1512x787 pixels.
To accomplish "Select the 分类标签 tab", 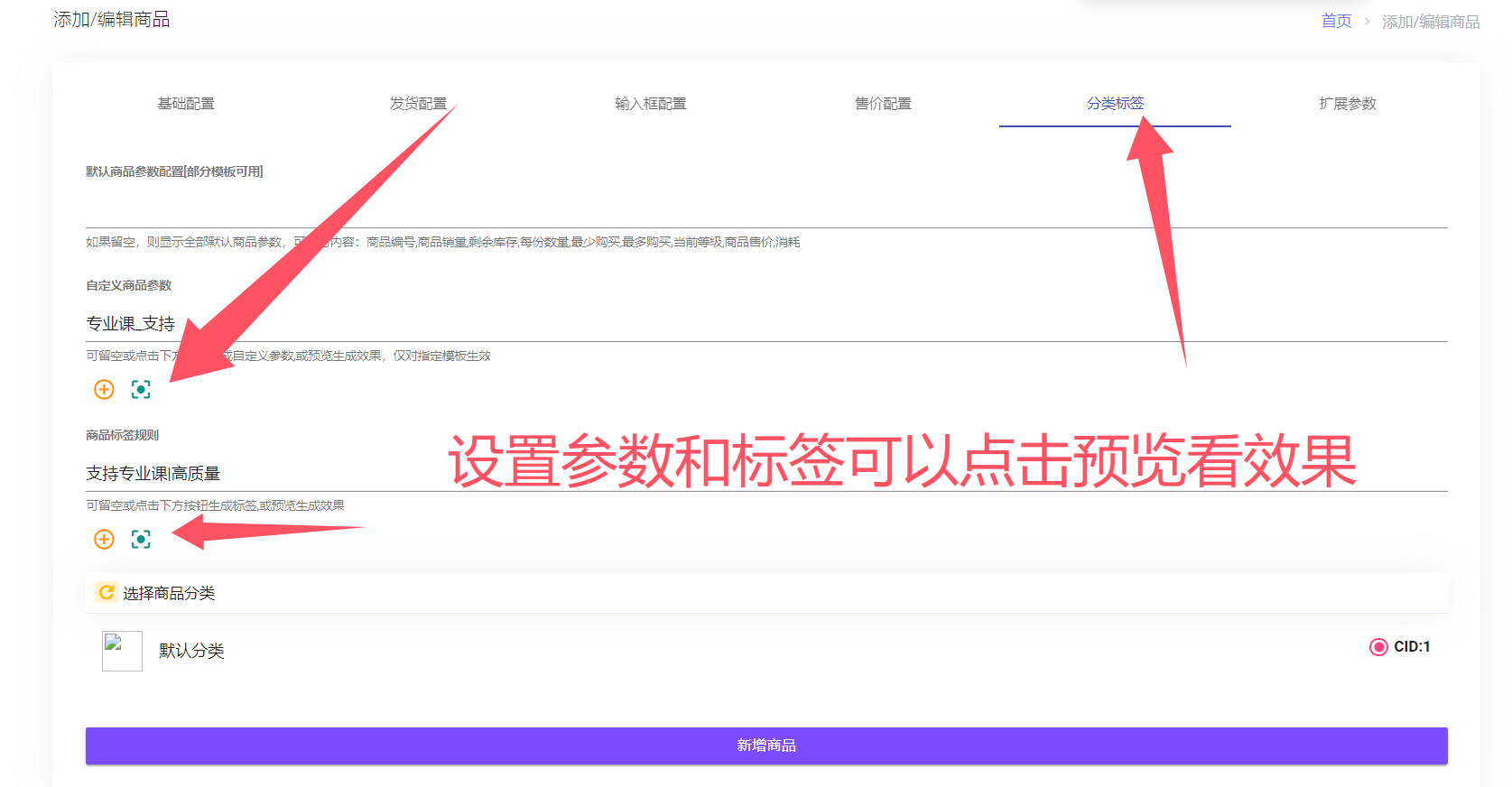I will click(x=1115, y=104).
